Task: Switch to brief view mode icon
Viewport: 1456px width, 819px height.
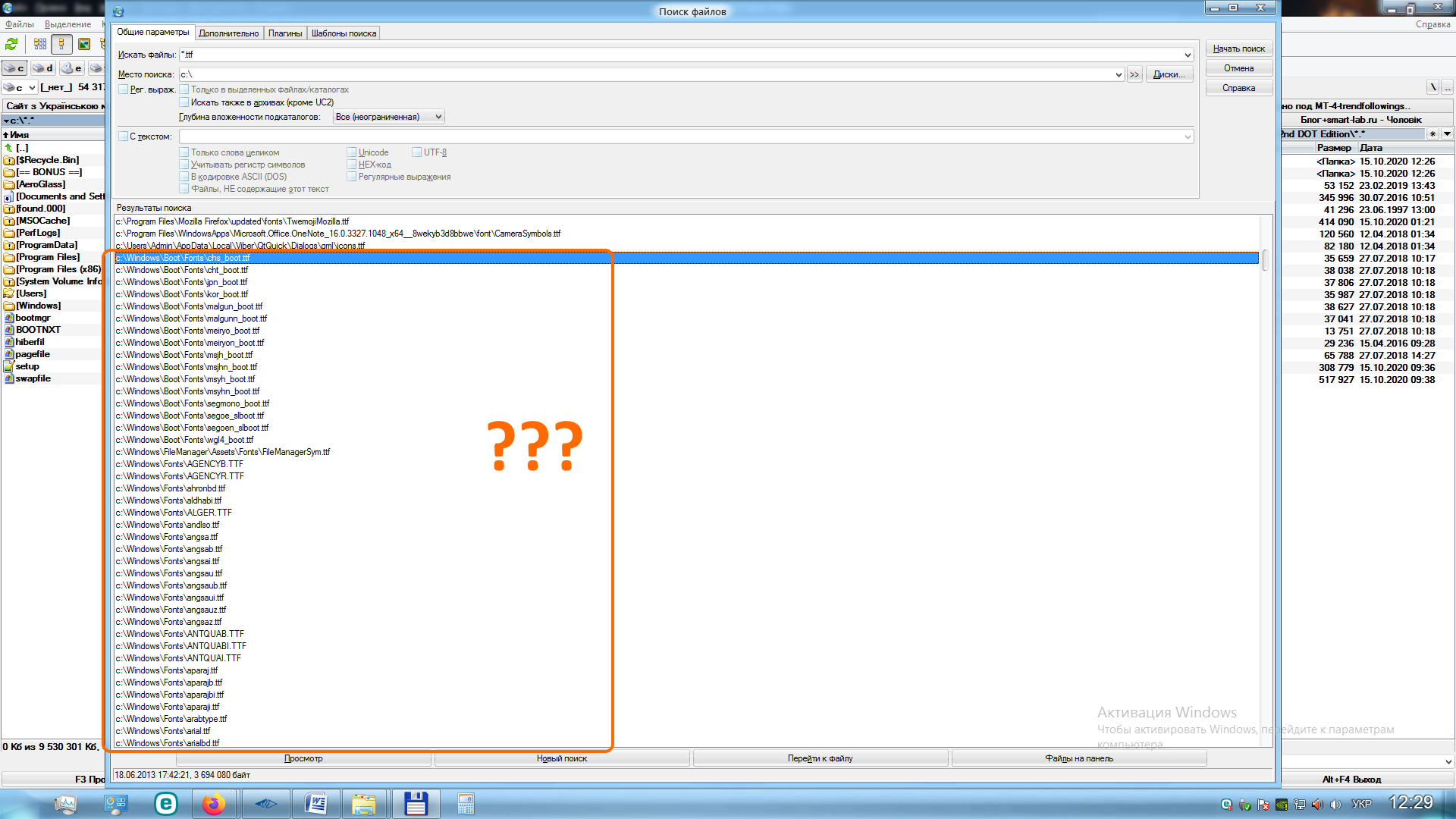Action: (40, 45)
